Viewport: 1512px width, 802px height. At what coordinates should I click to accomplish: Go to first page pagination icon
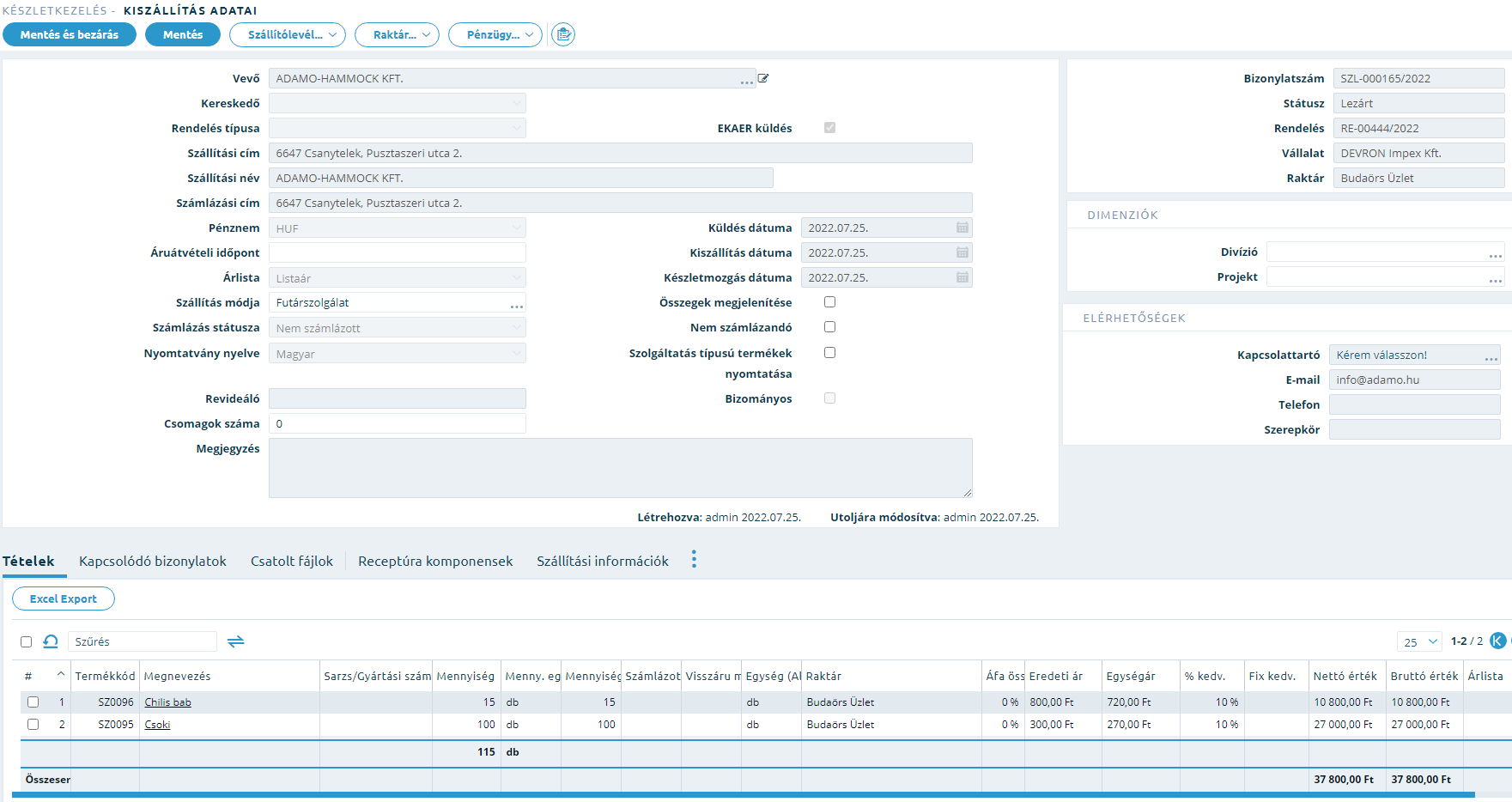tap(1498, 641)
